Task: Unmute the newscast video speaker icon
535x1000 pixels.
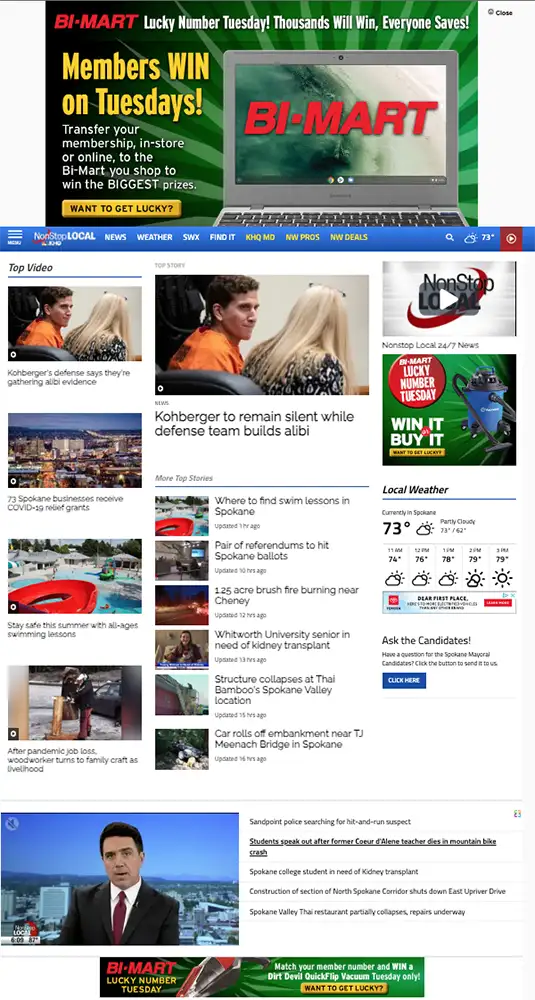Action: coord(12,825)
